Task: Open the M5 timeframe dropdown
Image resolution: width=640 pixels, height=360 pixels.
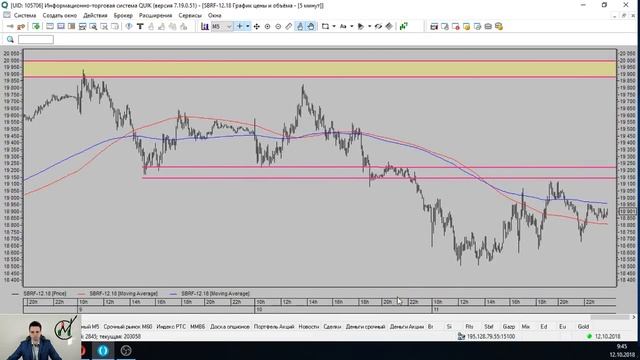Action: point(222,27)
